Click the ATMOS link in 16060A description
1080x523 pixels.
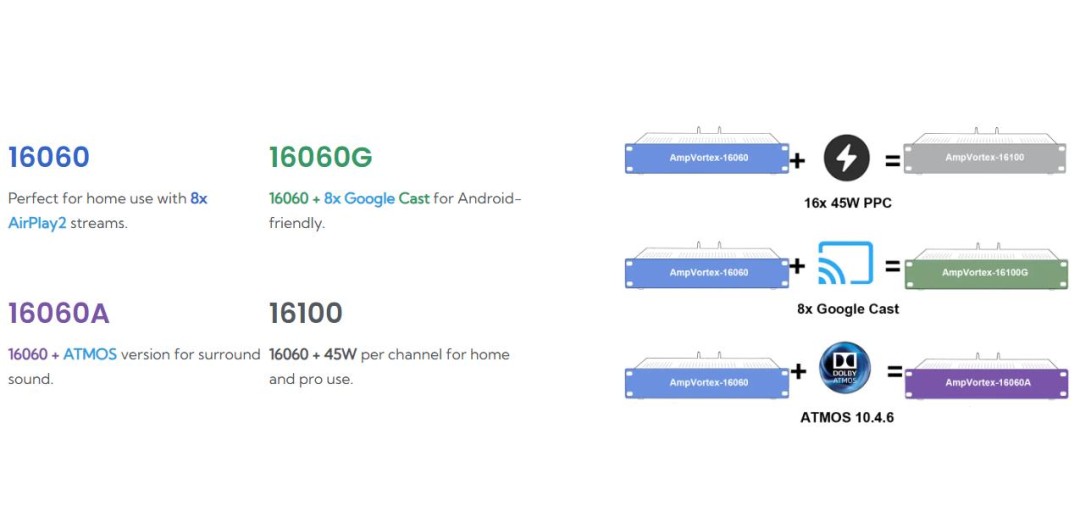[90, 354]
